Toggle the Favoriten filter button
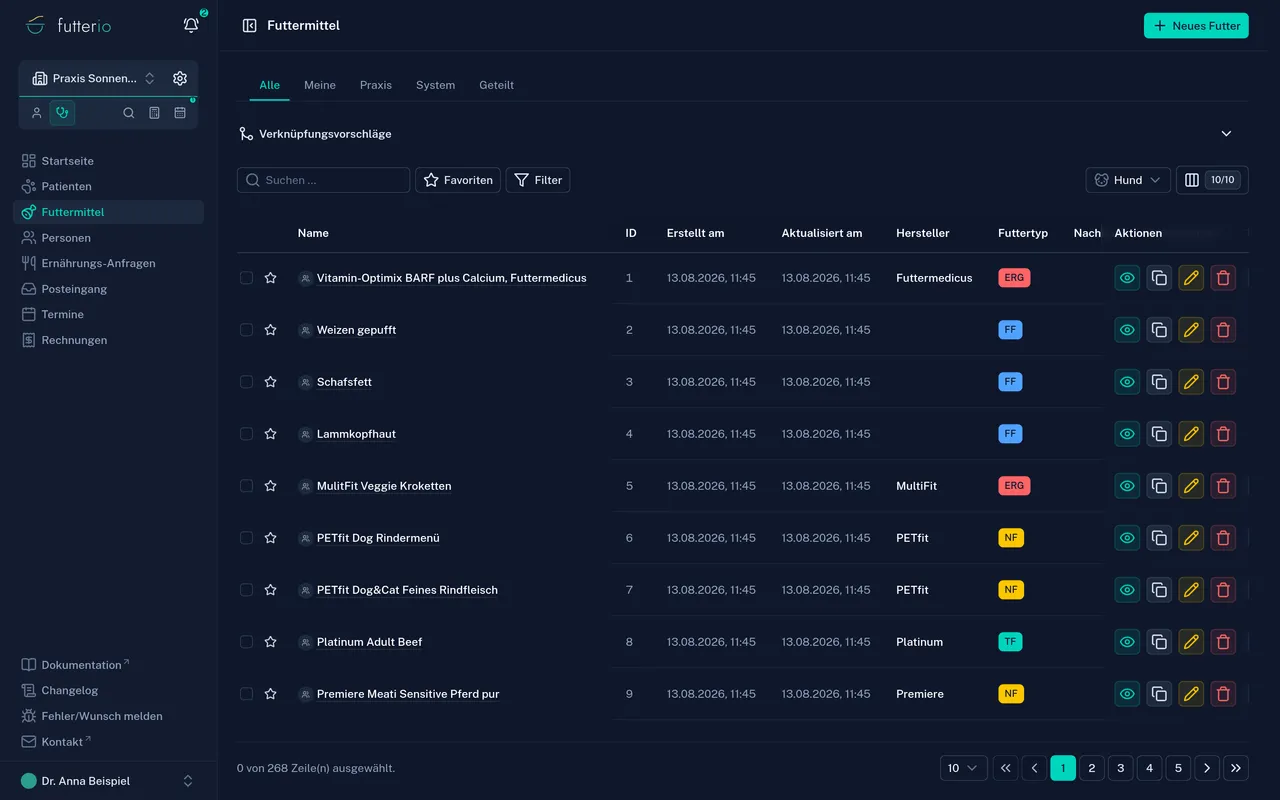Viewport: 1280px width, 800px height. (x=458, y=180)
